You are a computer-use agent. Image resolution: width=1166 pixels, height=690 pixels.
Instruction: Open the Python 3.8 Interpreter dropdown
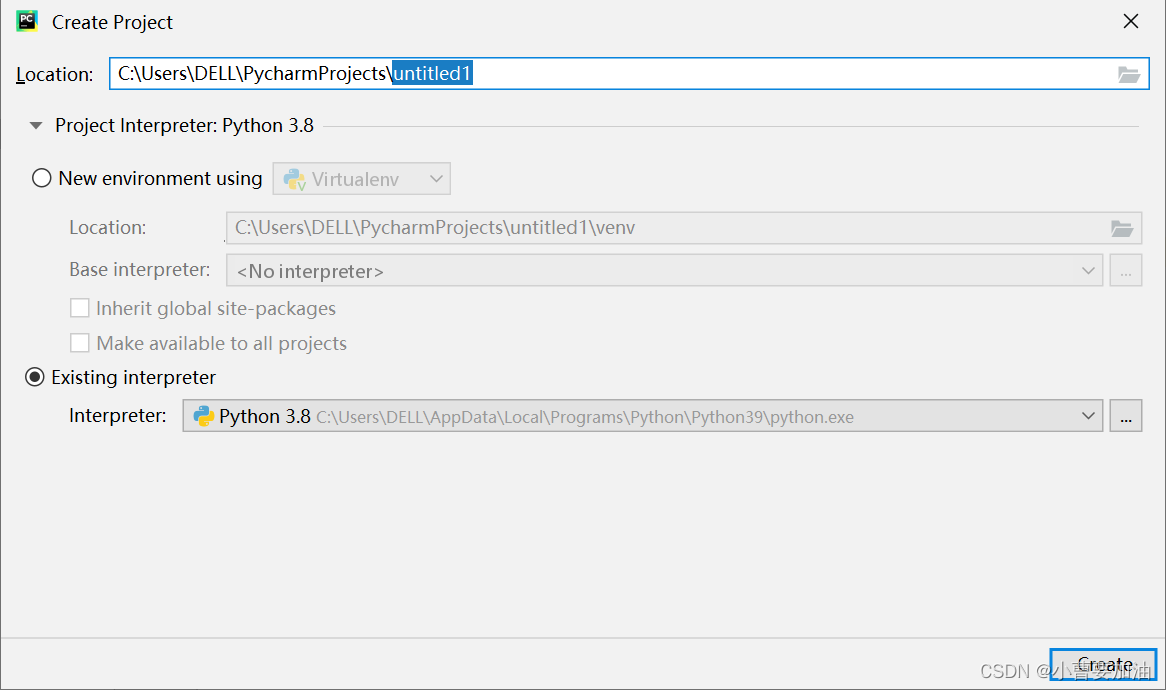coord(642,416)
